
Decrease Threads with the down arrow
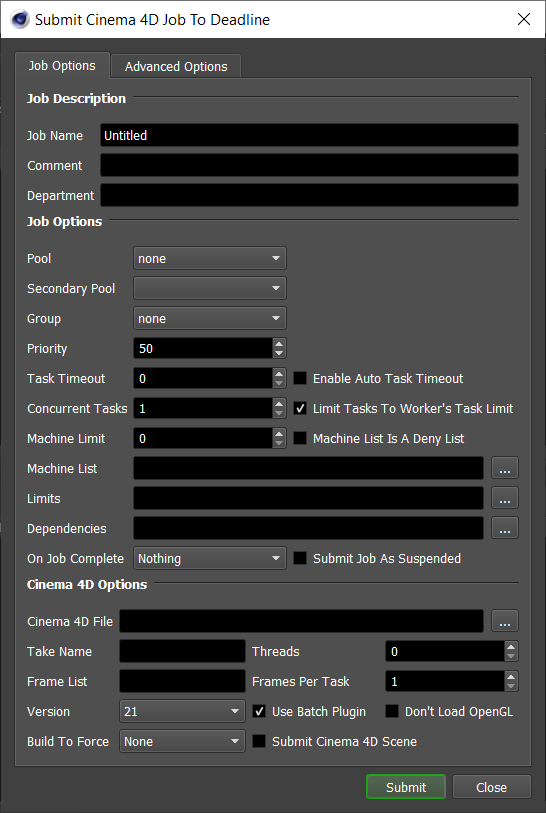tap(511, 656)
